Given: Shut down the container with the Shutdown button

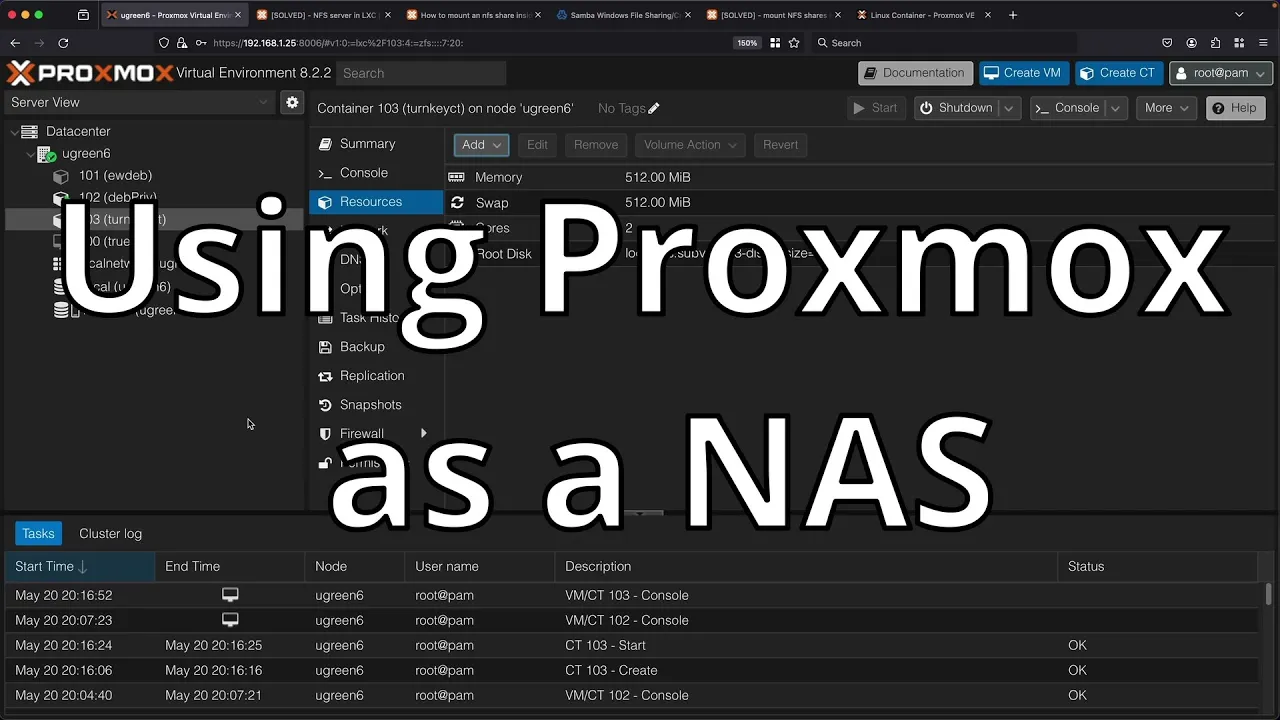Looking at the screenshot, I should (956, 108).
